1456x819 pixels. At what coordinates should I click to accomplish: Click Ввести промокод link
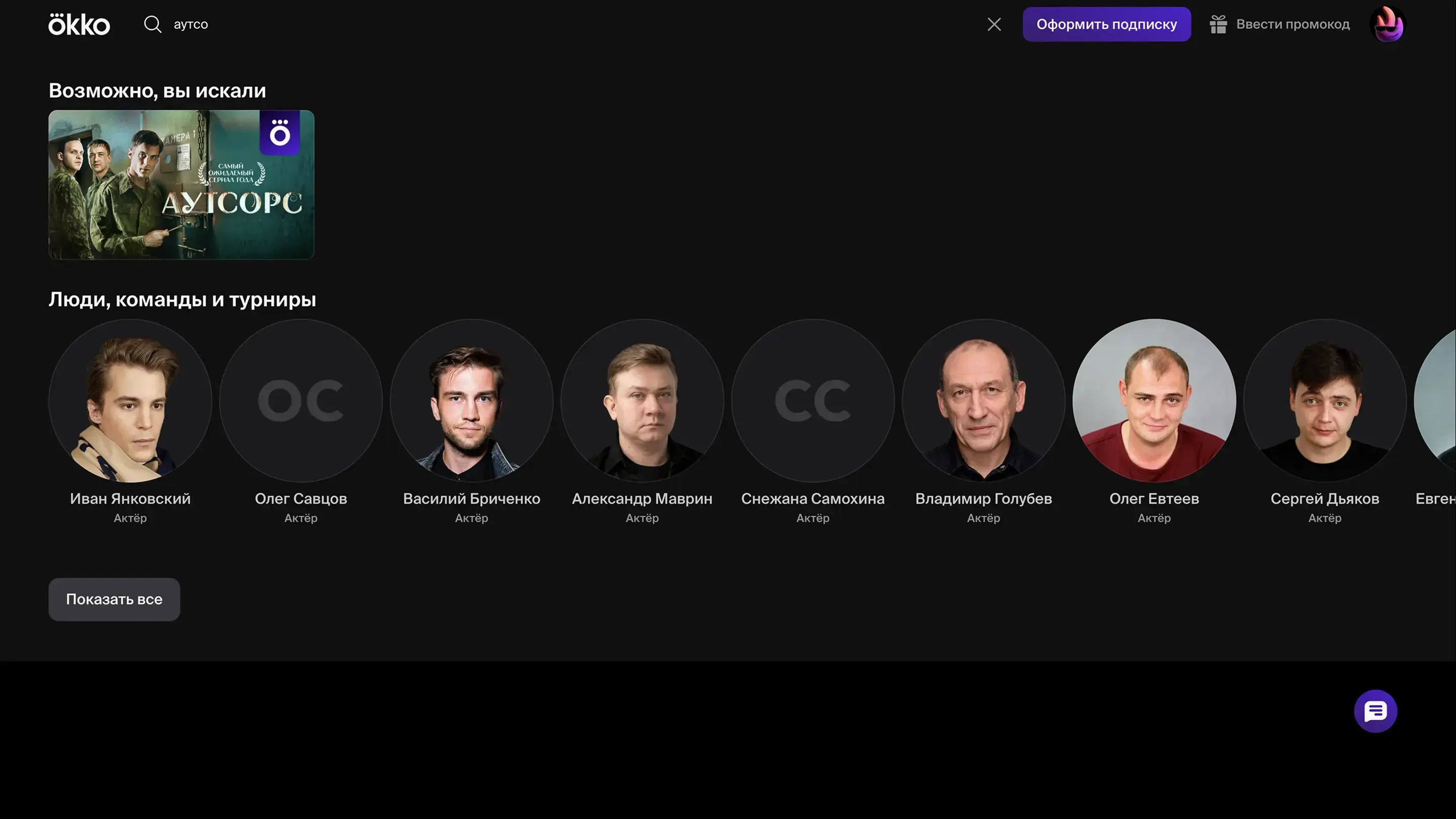[1293, 24]
